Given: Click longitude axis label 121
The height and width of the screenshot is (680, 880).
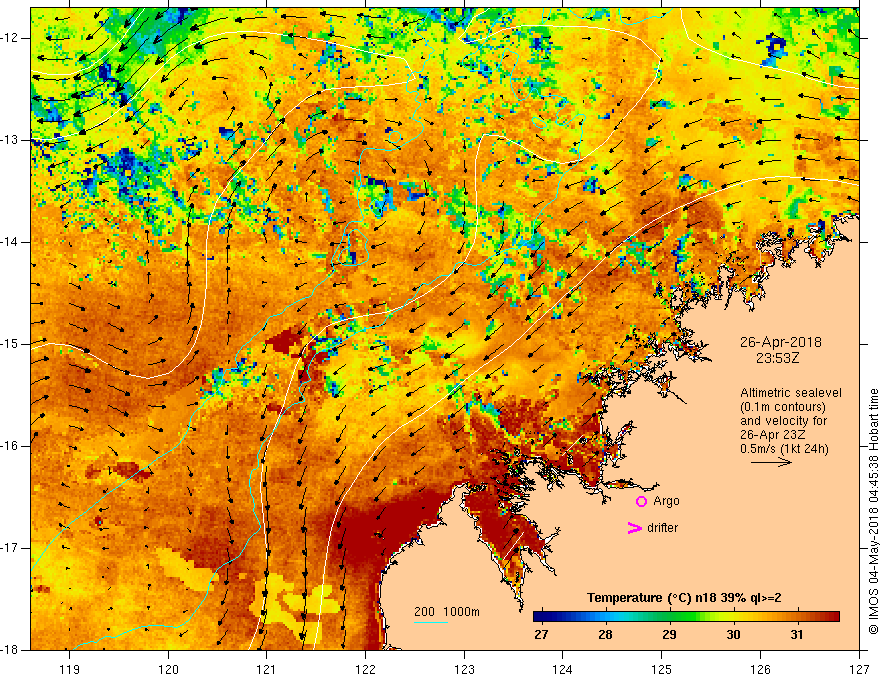Looking at the screenshot, I should click(x=267, y=669).
